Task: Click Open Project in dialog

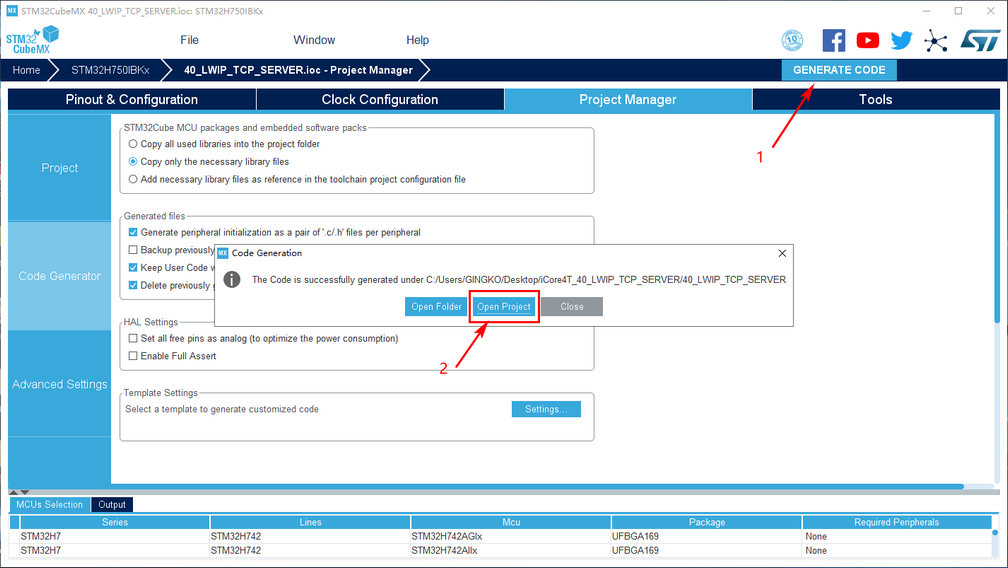Action: pyautogui.click(x=504, y=306)
